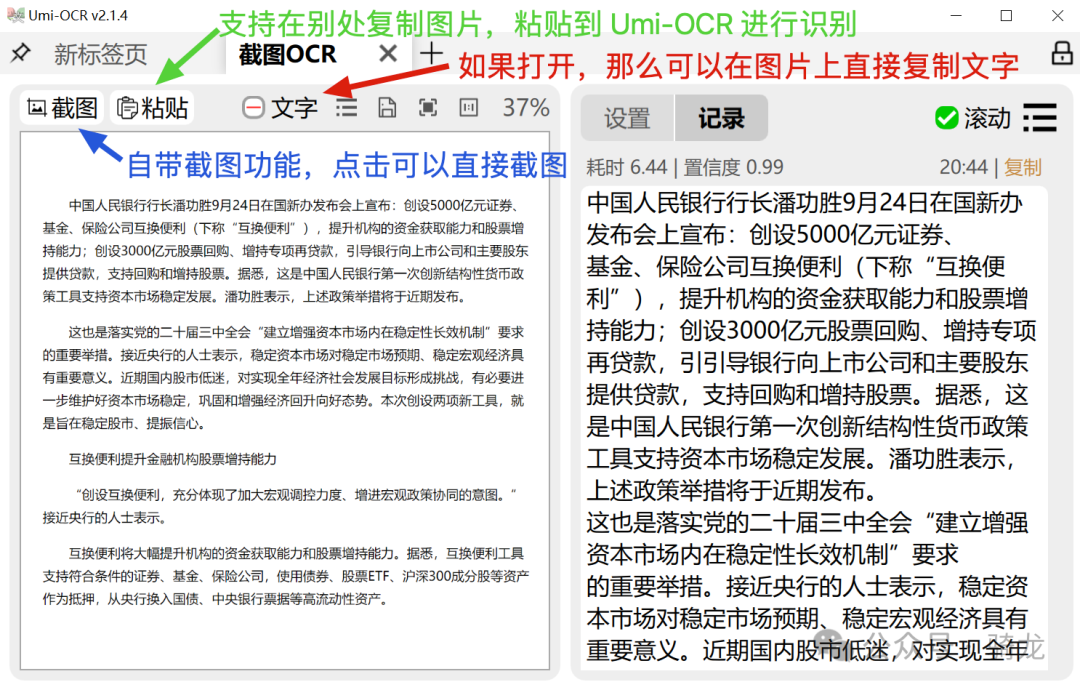Add a new tab with the plus icon
1080x690 pixels.
tap(431, 53)
